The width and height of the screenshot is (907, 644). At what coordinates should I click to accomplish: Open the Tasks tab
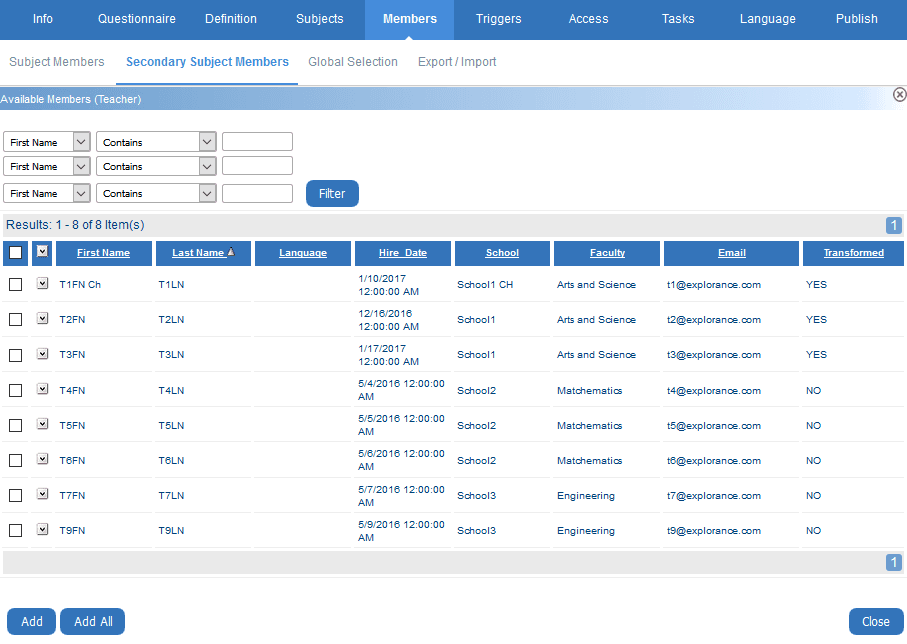(678, 19)
